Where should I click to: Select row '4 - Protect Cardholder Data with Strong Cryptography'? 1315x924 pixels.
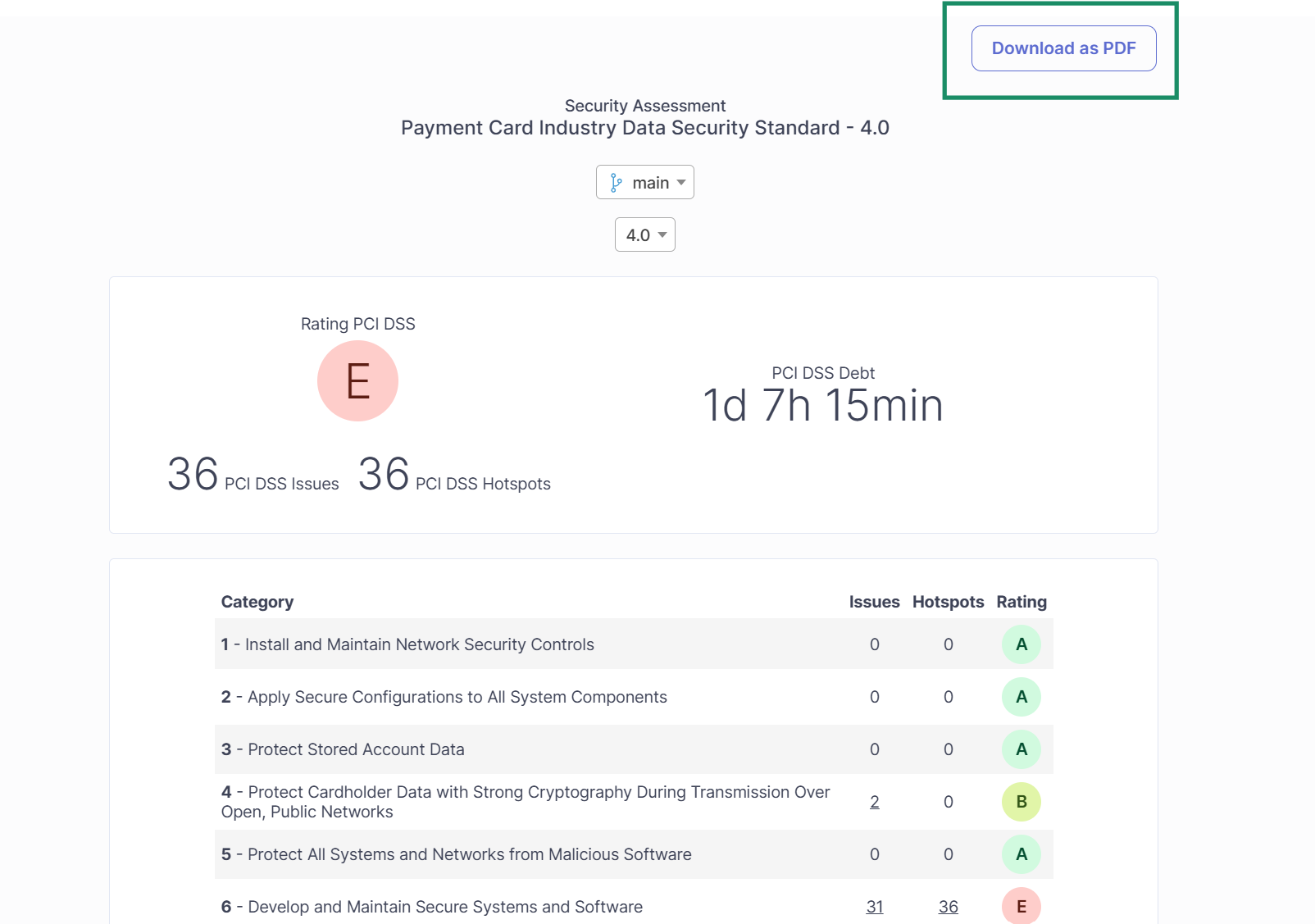pos(634,802)
